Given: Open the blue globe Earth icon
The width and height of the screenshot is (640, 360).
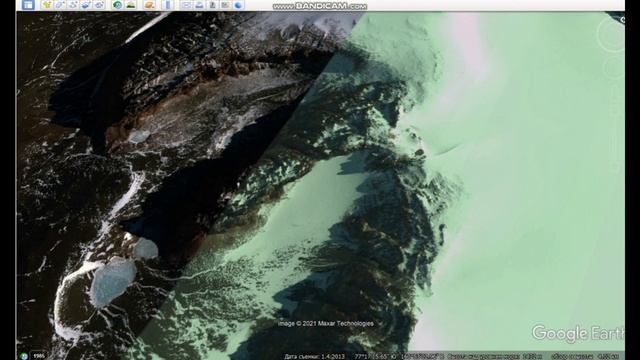Looking at the screenshot, I should [x=239, y=5].
